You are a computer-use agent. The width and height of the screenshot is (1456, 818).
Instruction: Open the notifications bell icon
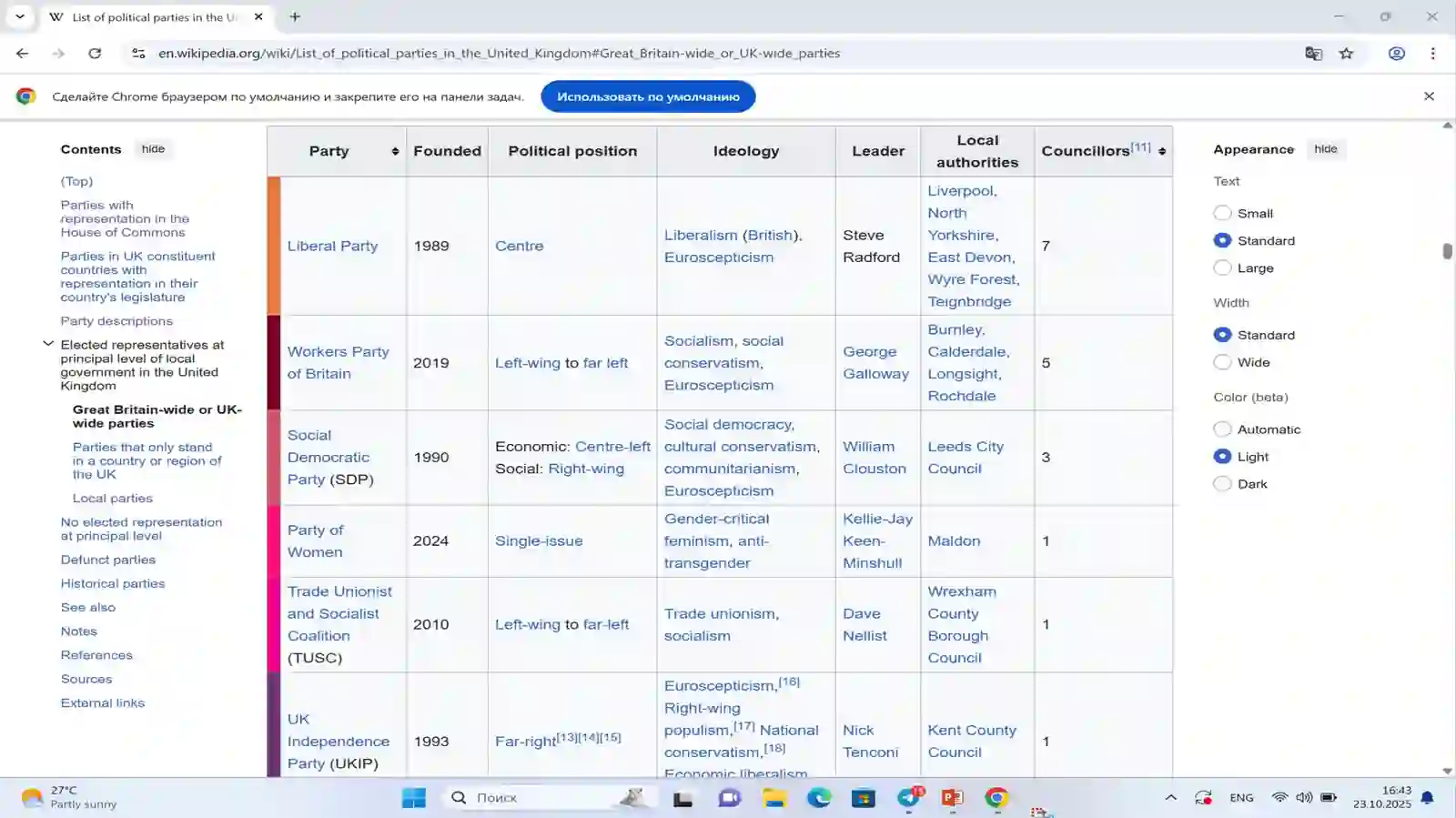(1428, 798)
